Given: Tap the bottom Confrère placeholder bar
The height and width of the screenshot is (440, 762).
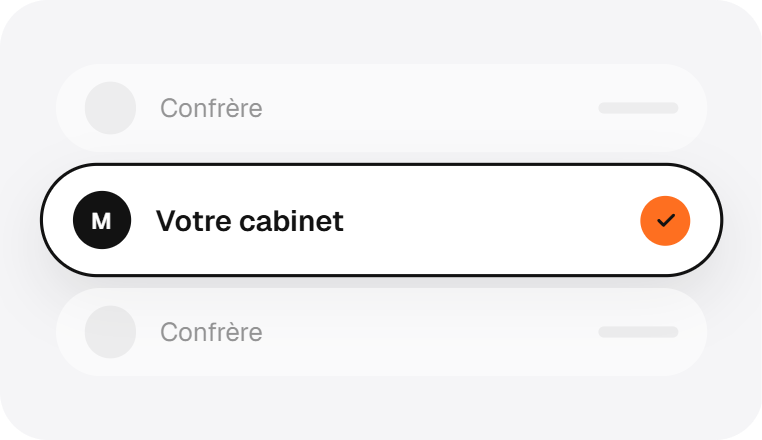Looking at the screenshot, I should tap(638, 332).
